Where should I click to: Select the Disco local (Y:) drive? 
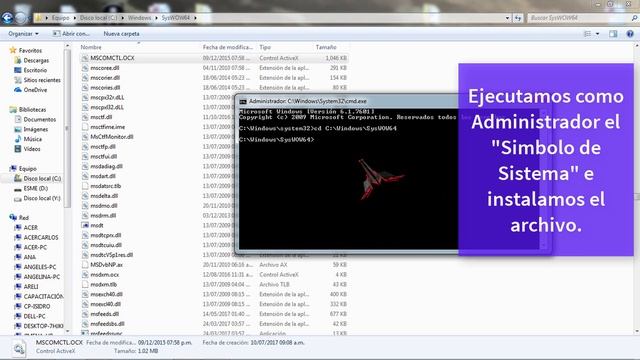42,198
